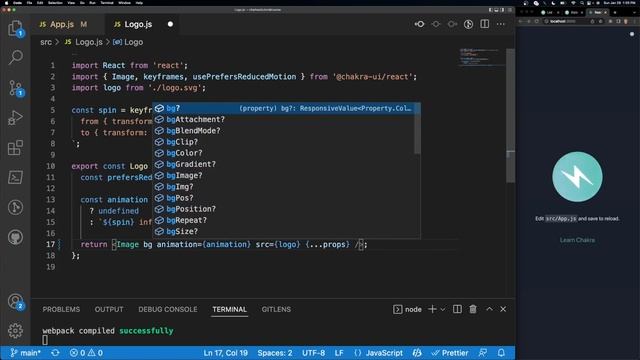Switch to the Logo.js tab
Viewport: 640px width, 360px height.
[139, 24]
